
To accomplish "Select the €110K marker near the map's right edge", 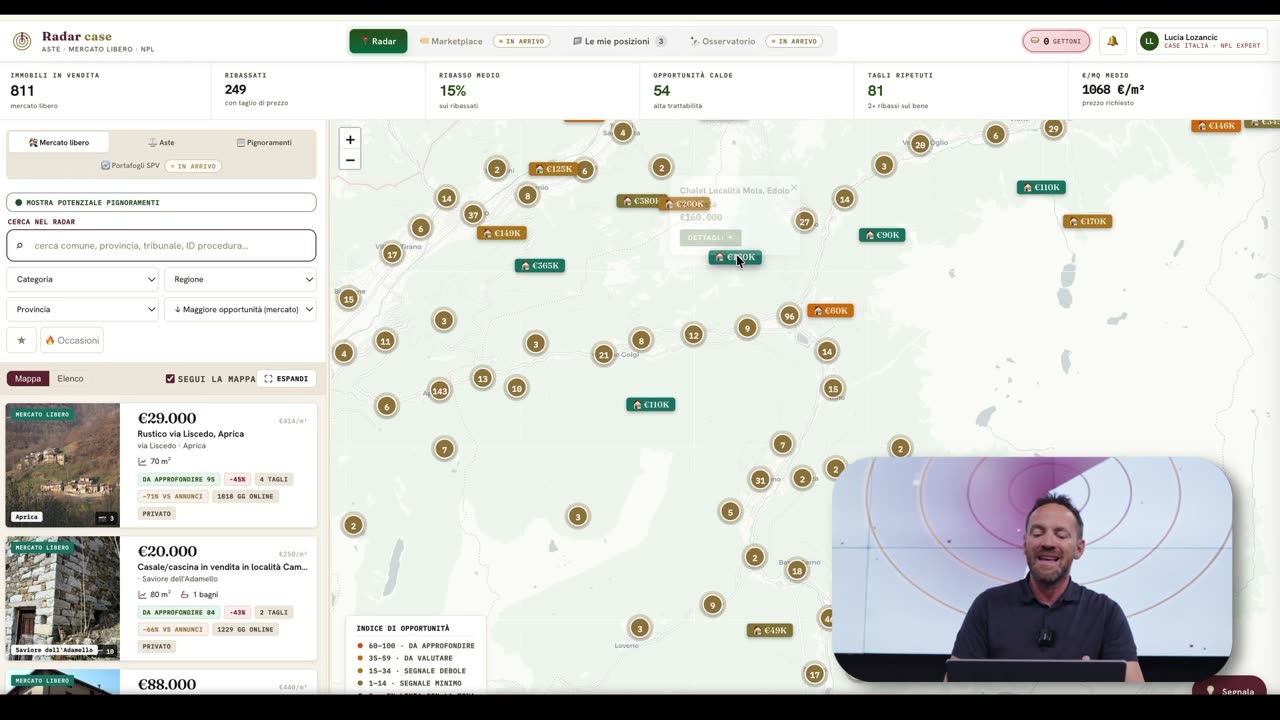I will coord(1041,187).
